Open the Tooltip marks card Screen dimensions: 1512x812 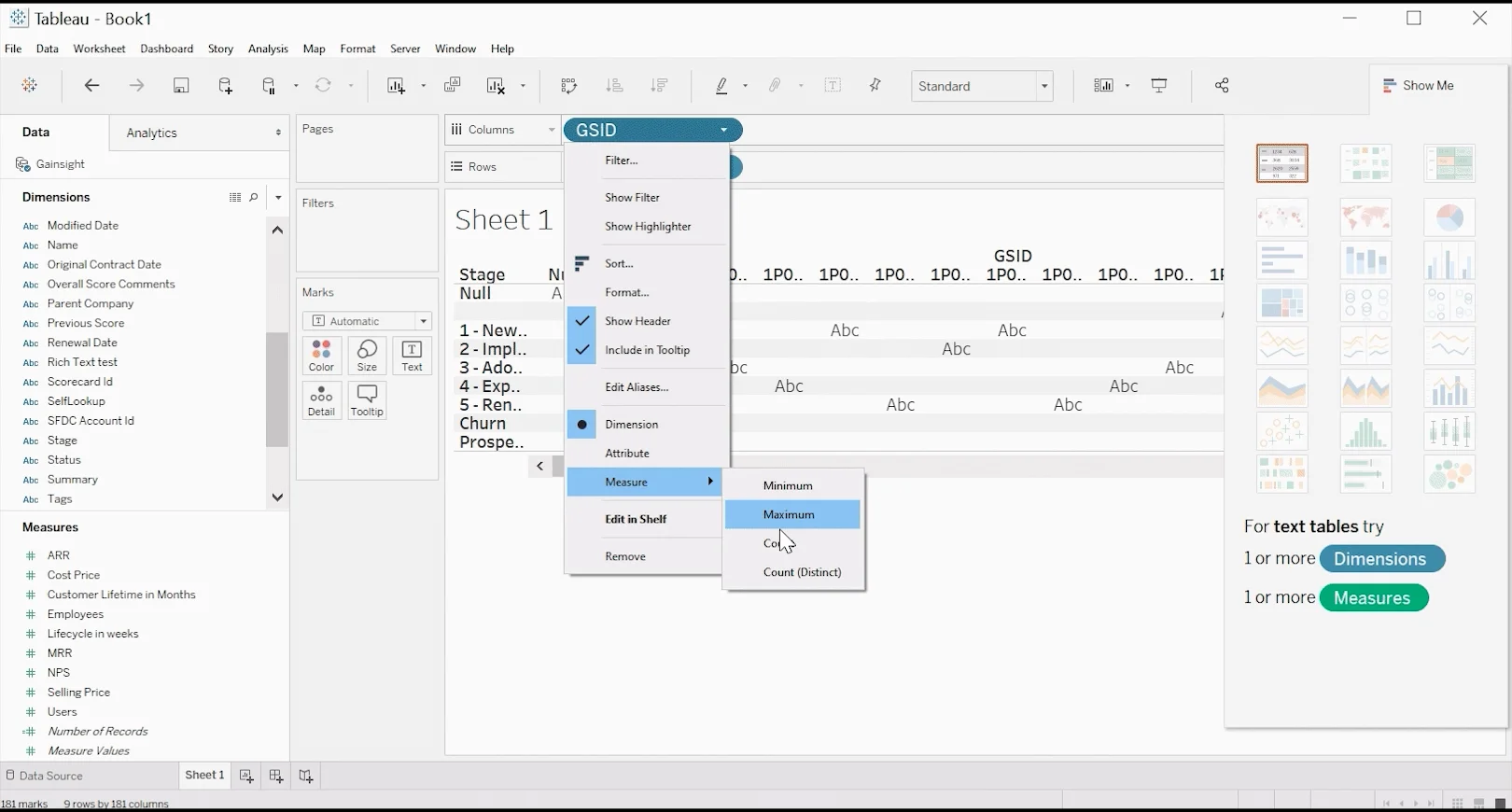[x=367, y=400]
